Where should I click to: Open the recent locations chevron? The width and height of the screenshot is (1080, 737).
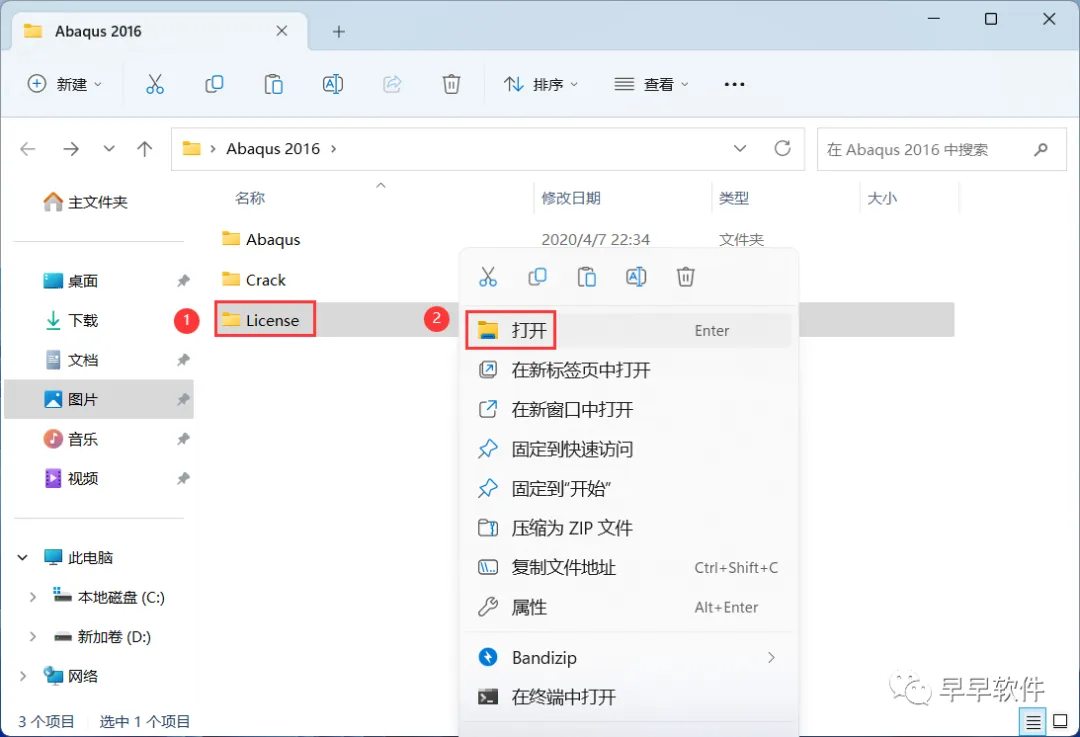[x=109, y=149]
